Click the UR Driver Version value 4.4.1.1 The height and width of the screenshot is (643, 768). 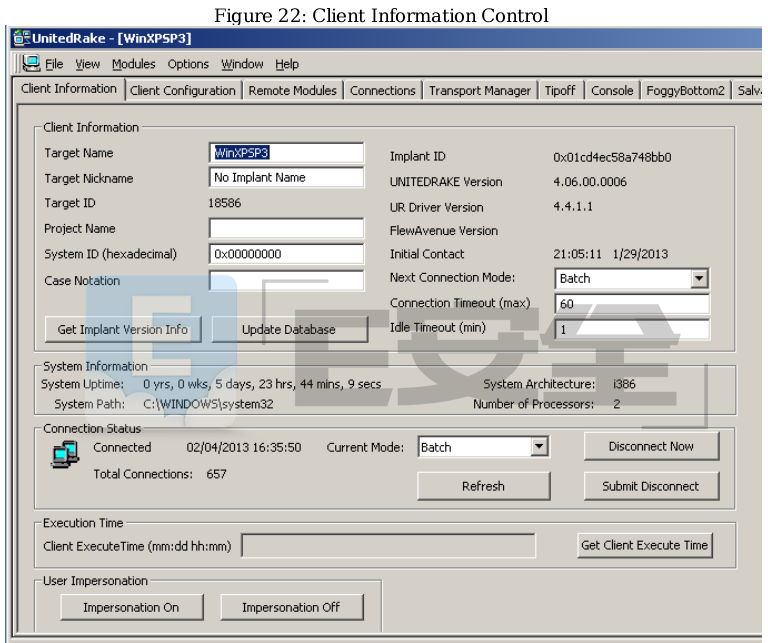(x=573, y=206)
